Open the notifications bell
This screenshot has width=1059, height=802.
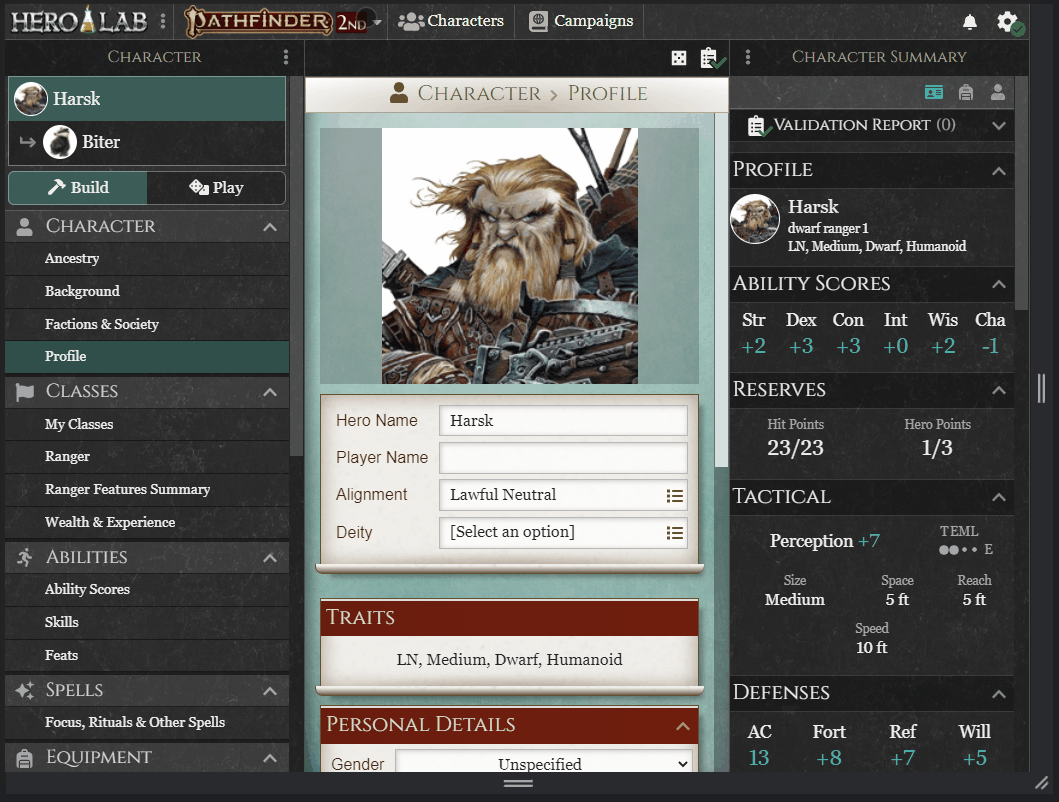pos(969,22)
